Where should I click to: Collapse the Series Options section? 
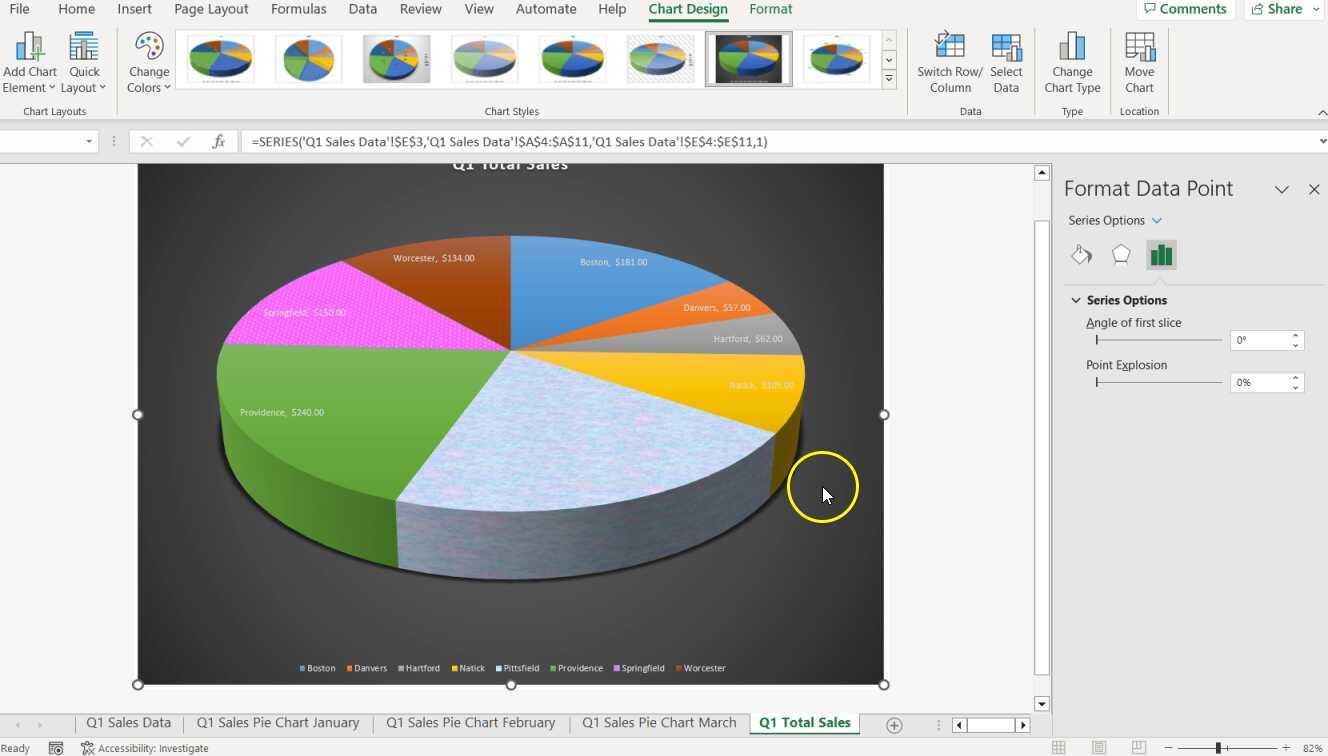point(1076,300)
